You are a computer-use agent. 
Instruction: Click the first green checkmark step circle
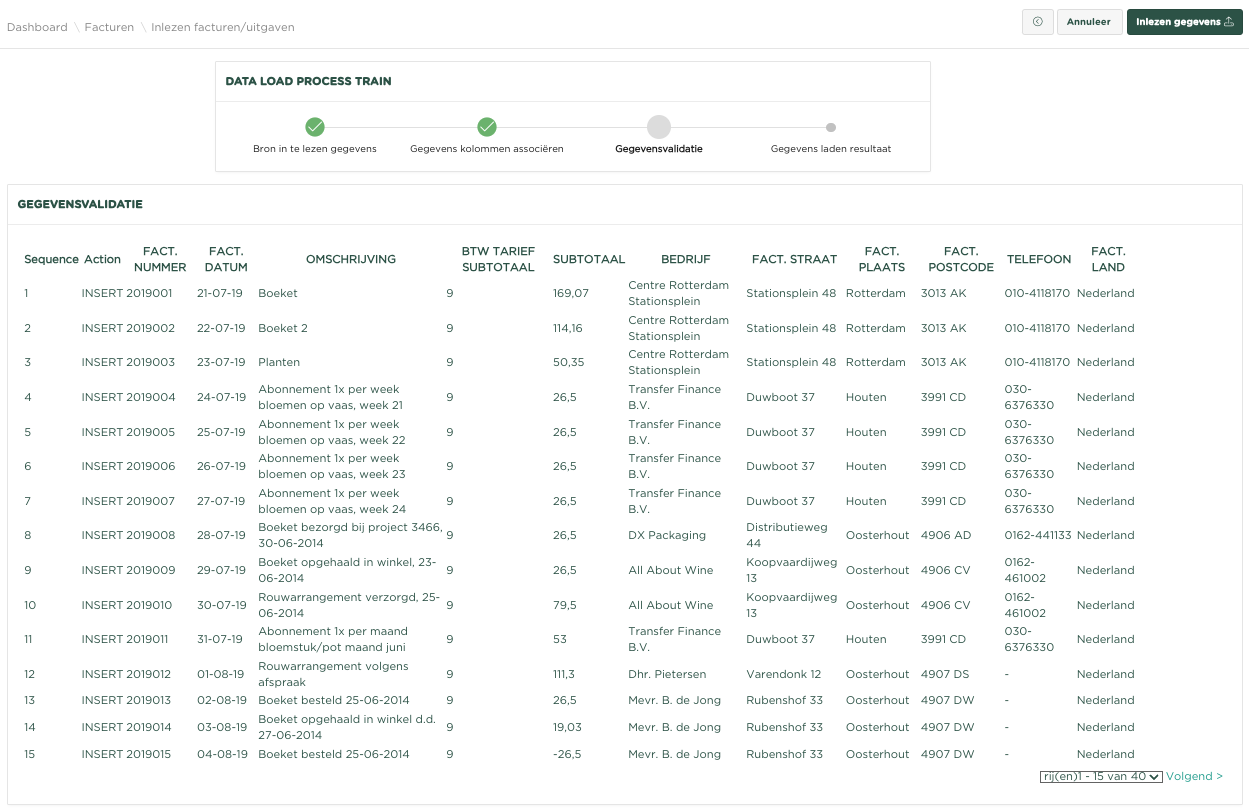click(315, 127)
